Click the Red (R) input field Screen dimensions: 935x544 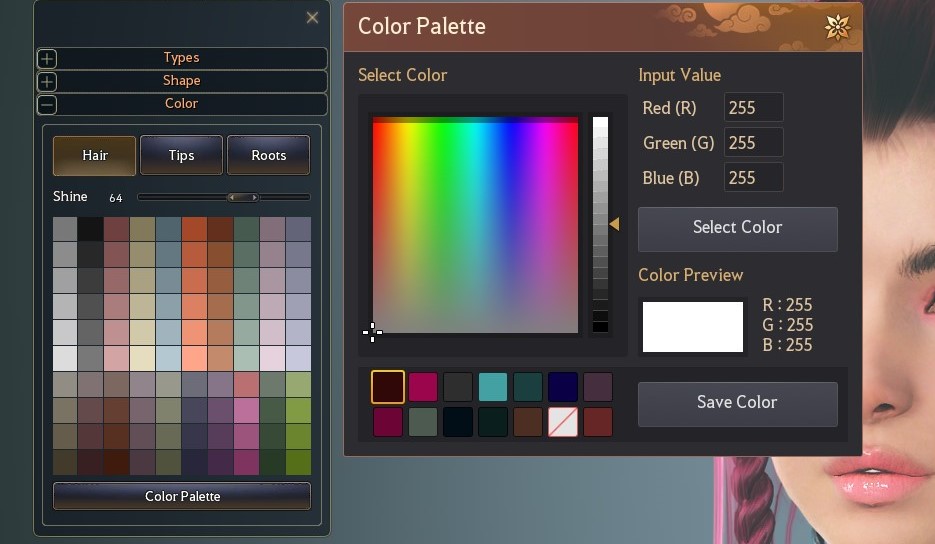click(753, 108)
